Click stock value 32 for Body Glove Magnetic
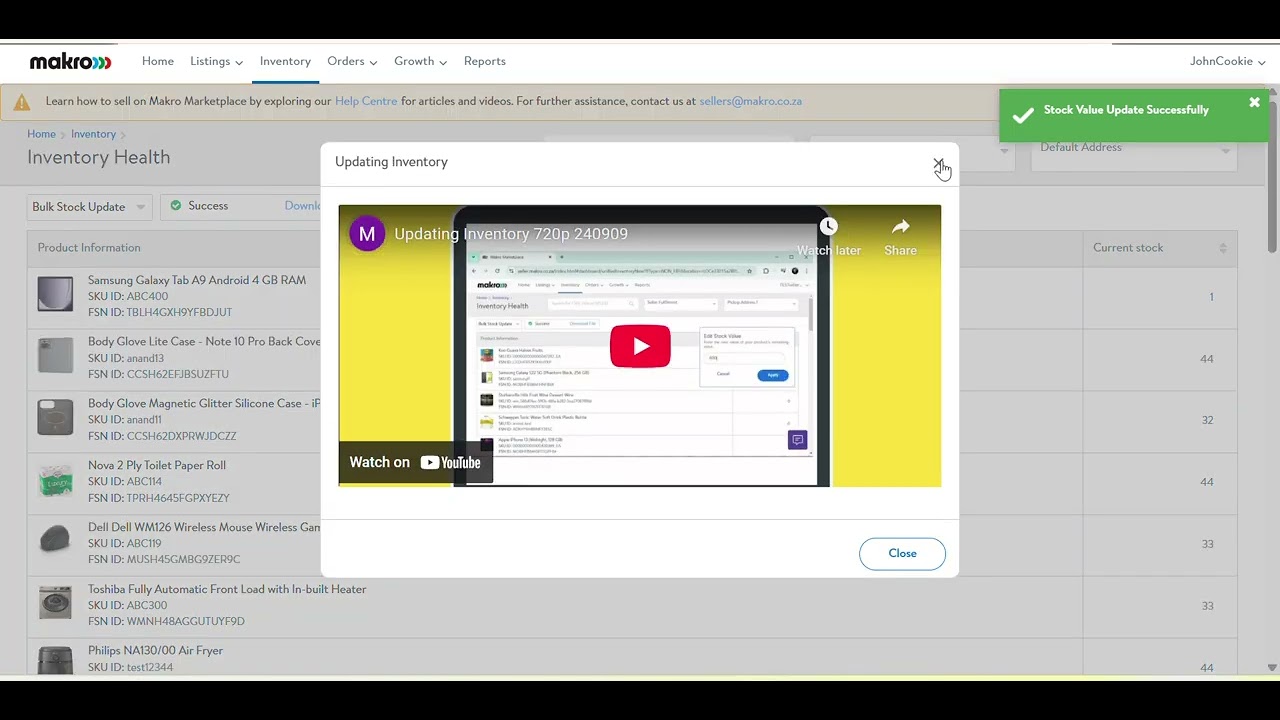1280x720 pixels. point(1207,420)
